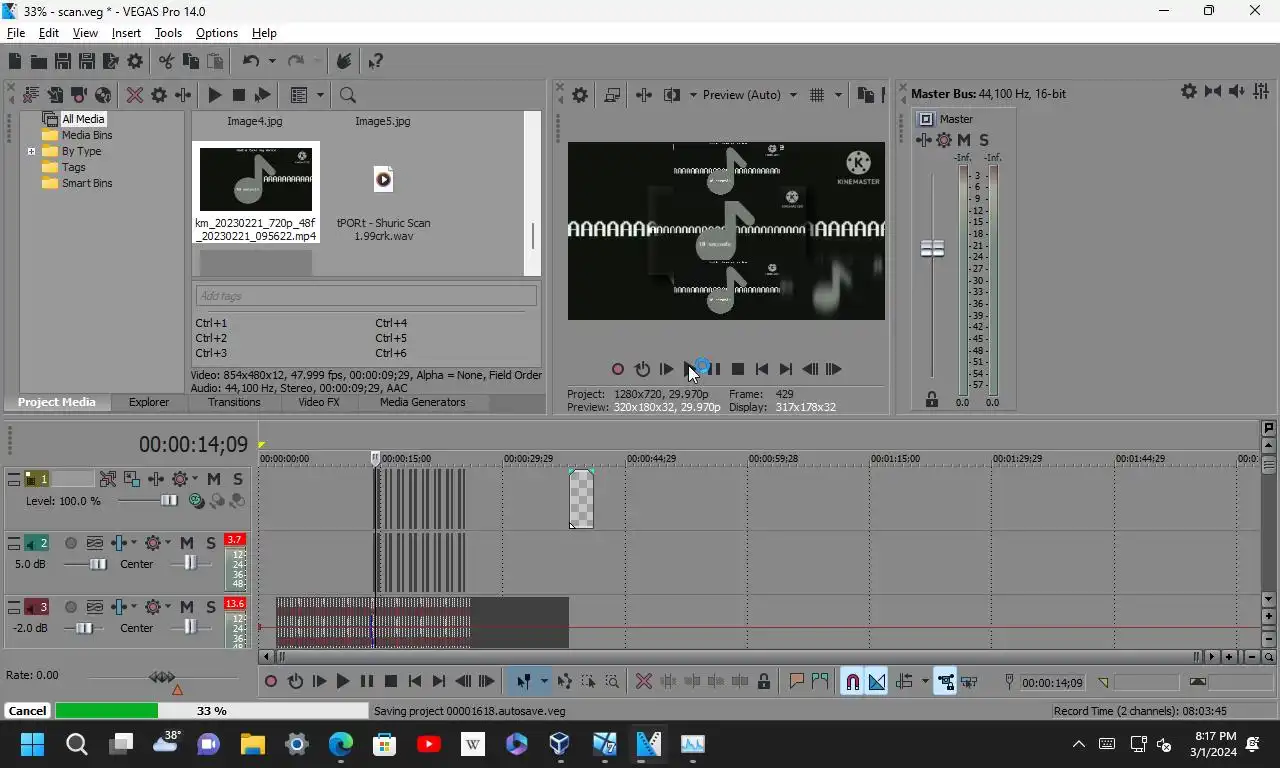Open track 2 automation settings dropdown
This screenshot has width=1280, height=768.
coord(168,543)
